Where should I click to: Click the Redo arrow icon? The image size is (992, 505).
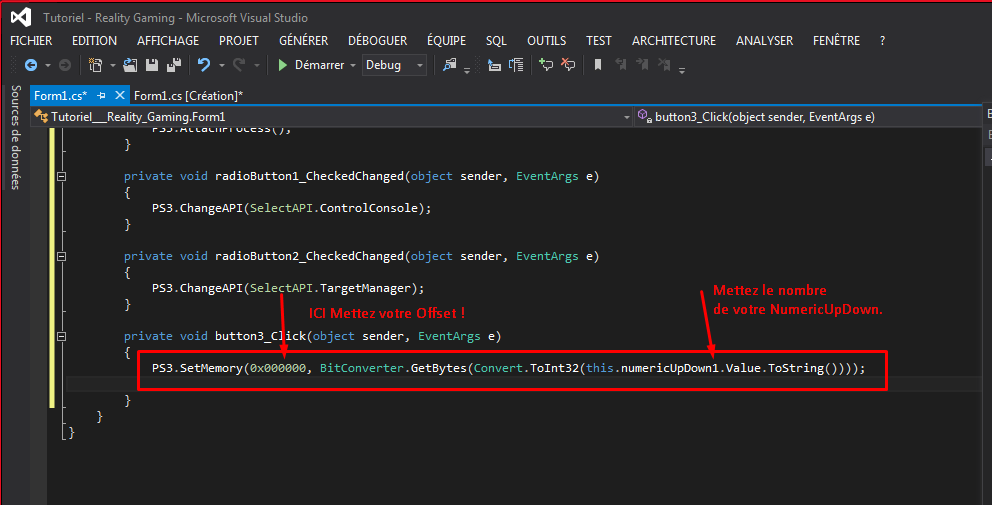click(x=239, y=65)
